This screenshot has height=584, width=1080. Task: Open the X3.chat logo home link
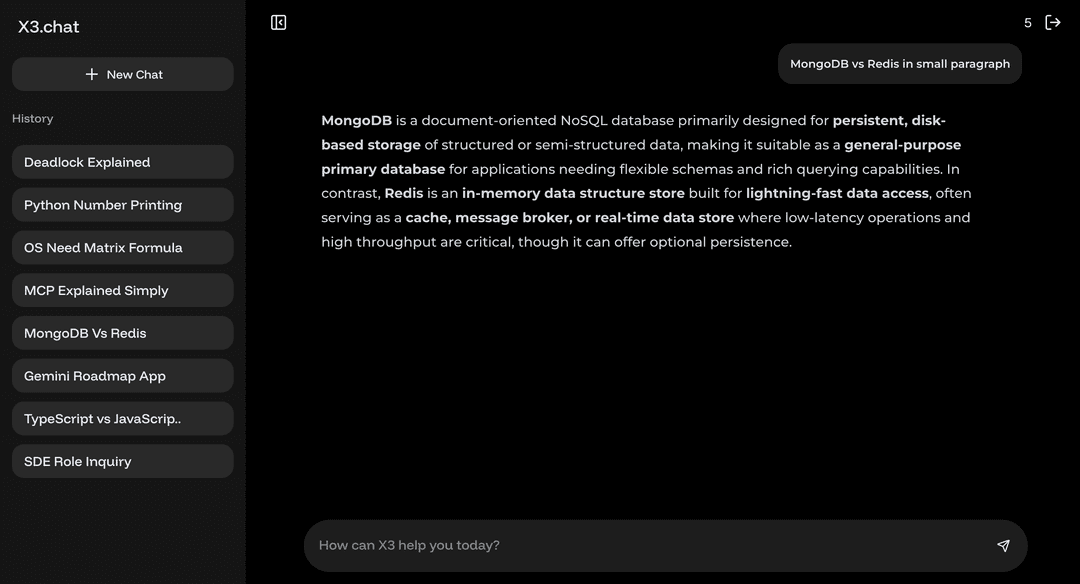[48, 27]
